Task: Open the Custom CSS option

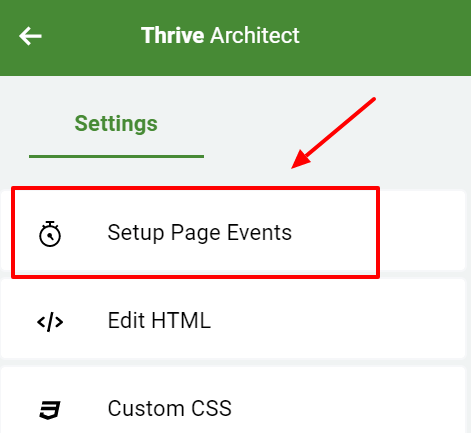Action: tap(233, 400)
